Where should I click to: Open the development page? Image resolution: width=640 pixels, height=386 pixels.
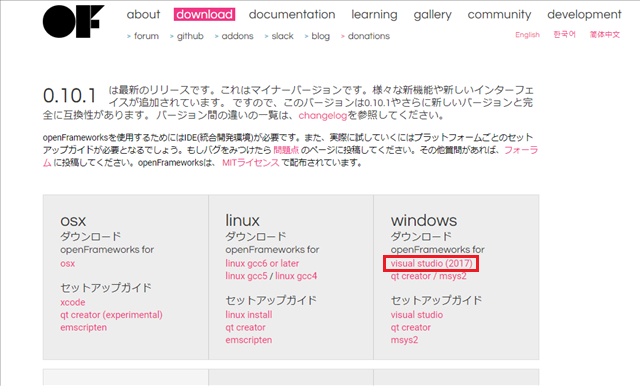[584, 15]
